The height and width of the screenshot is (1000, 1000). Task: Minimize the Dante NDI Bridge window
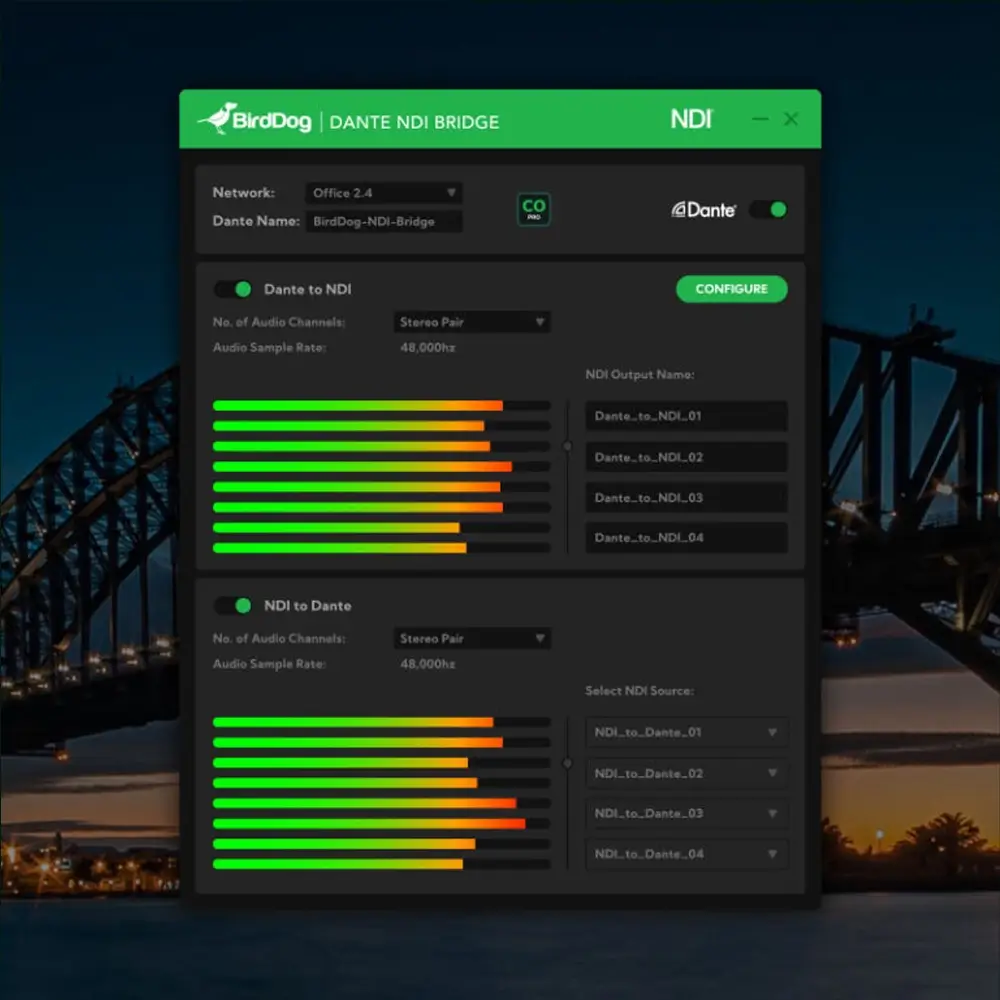click(x=760, y=119)
